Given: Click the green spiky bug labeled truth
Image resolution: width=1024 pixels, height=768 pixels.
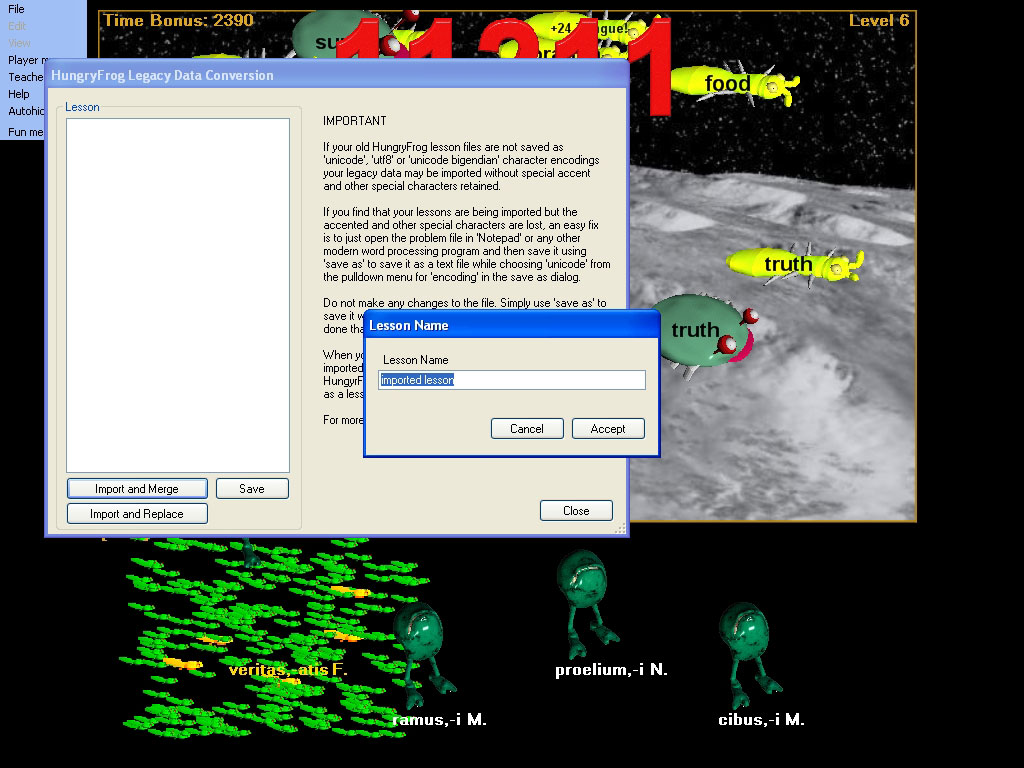Looking at the screenshot, I should [x=702, y=330].
